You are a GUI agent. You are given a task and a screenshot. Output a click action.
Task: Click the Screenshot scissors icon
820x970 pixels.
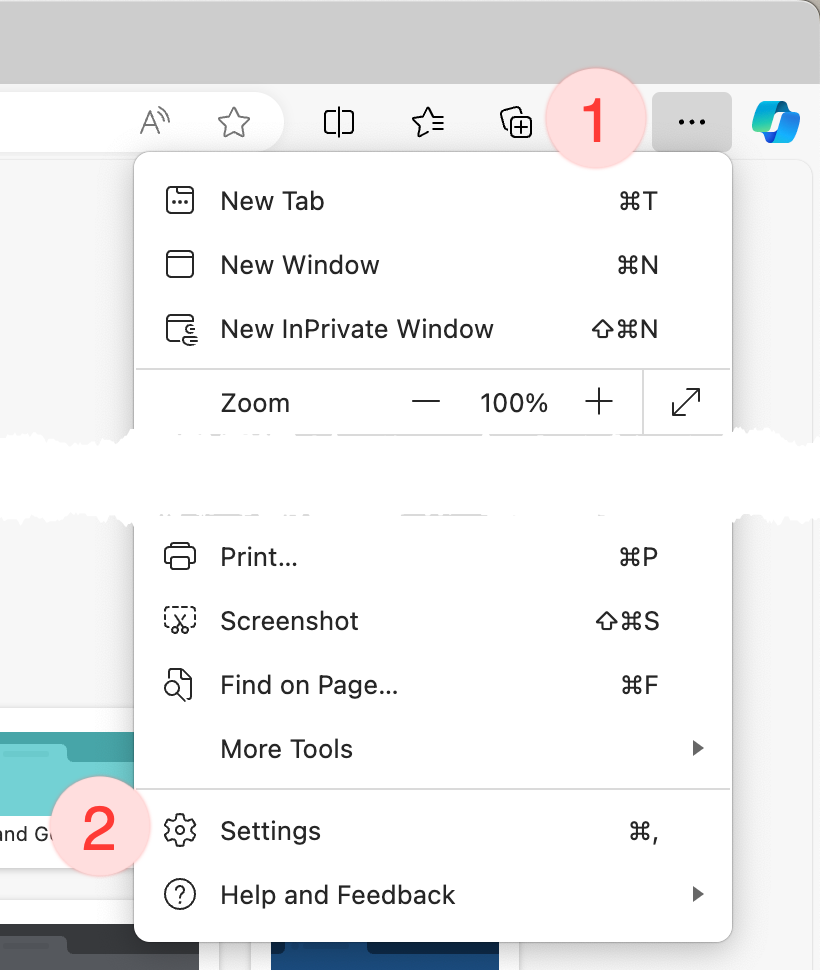(180, 621)
